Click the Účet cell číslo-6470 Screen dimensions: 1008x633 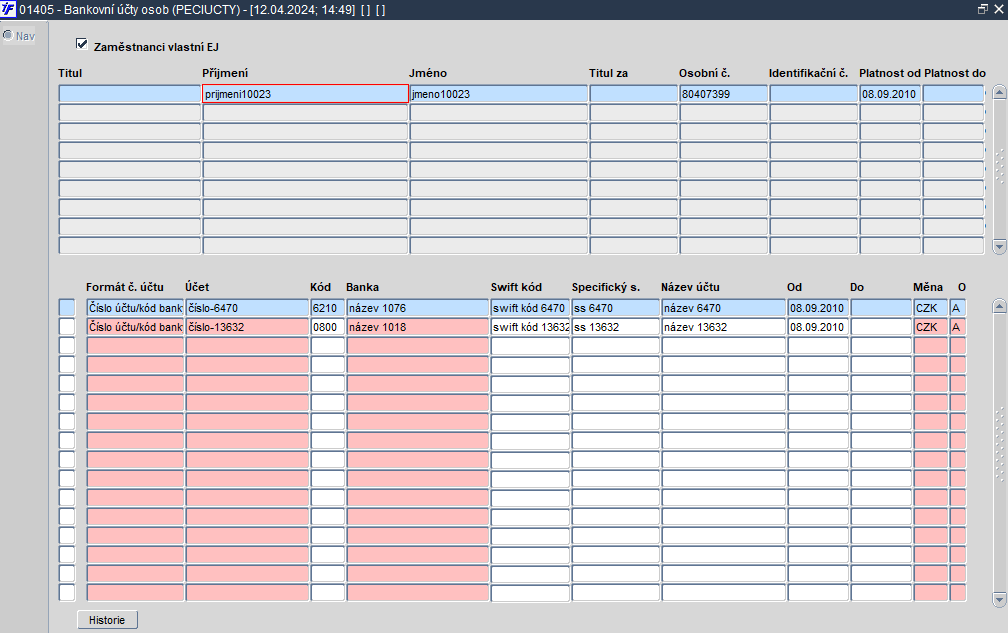click(248, 308)
